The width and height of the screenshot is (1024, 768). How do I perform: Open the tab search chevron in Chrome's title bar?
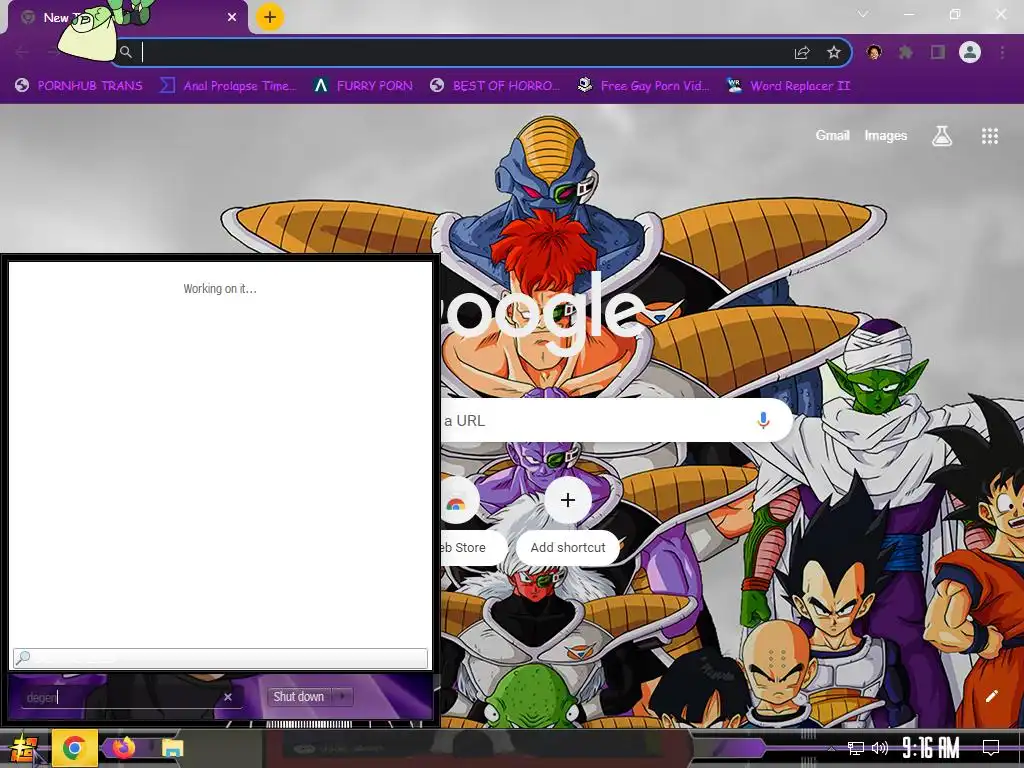(x=863, y=14)
